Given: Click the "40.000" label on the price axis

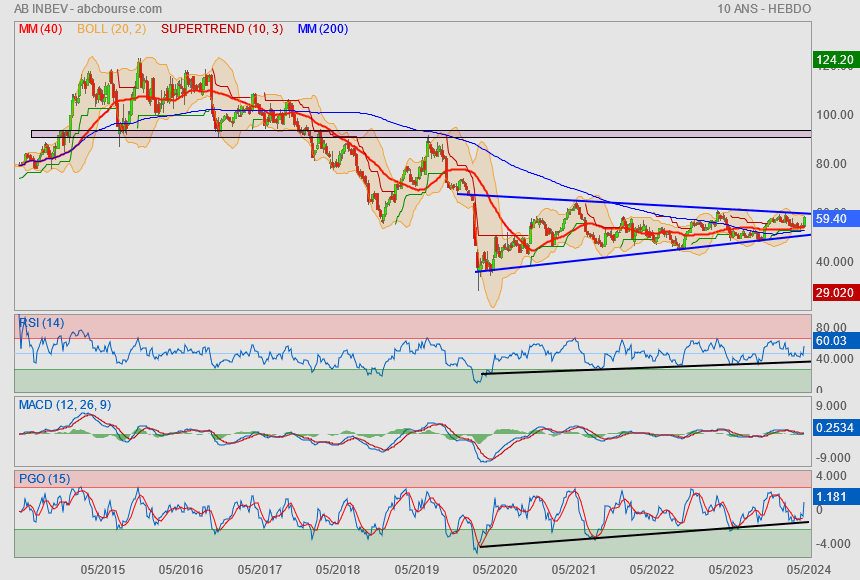Looking at the screenshot, I should pos(835,262).
